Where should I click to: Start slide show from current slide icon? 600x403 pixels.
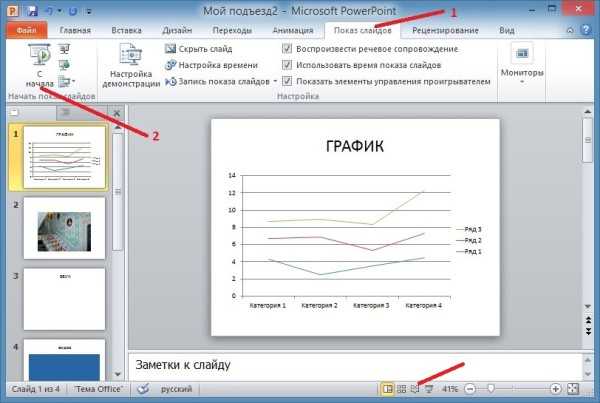[x=64, y=49]
